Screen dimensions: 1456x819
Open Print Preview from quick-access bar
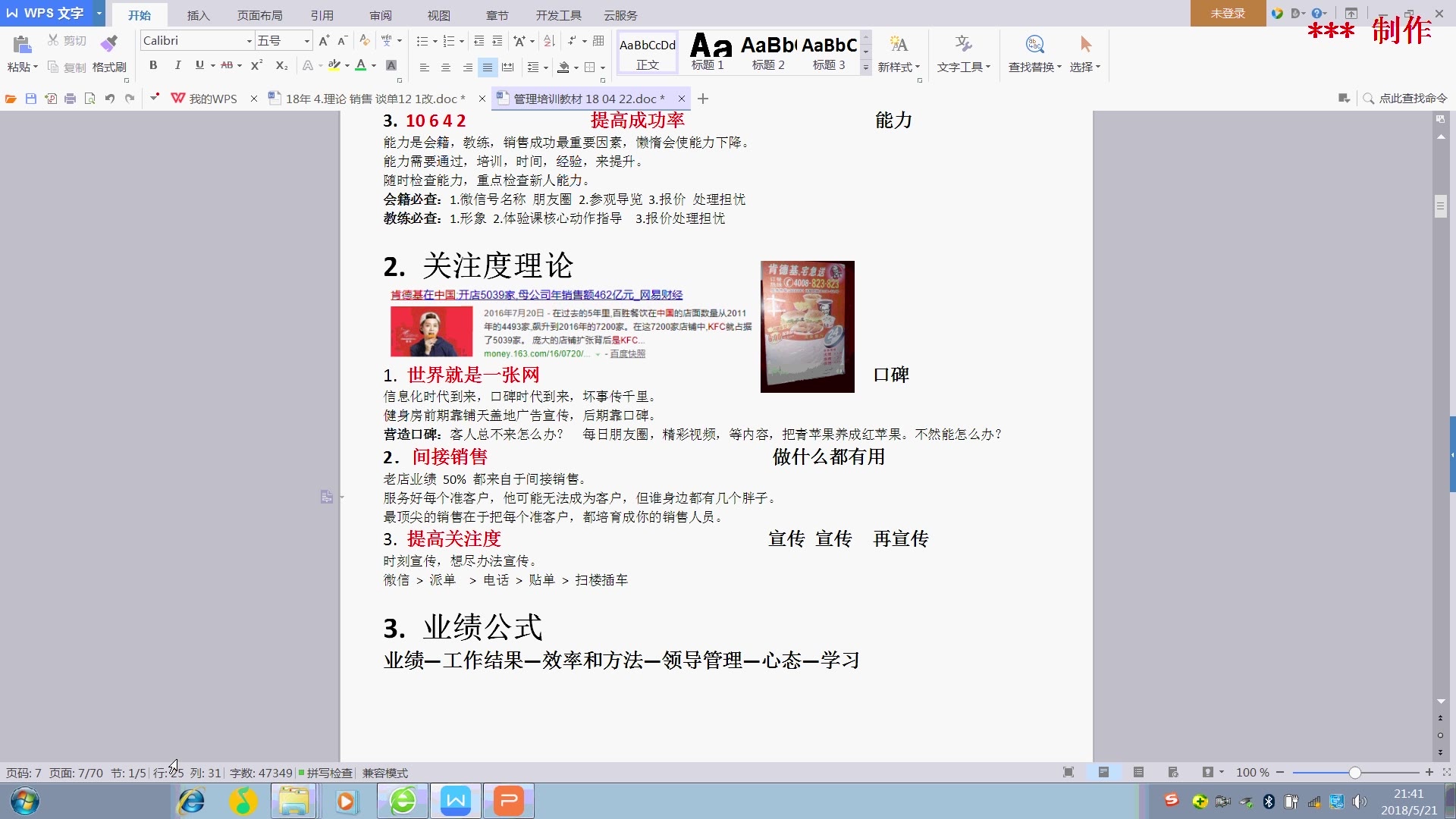(89, 99)
